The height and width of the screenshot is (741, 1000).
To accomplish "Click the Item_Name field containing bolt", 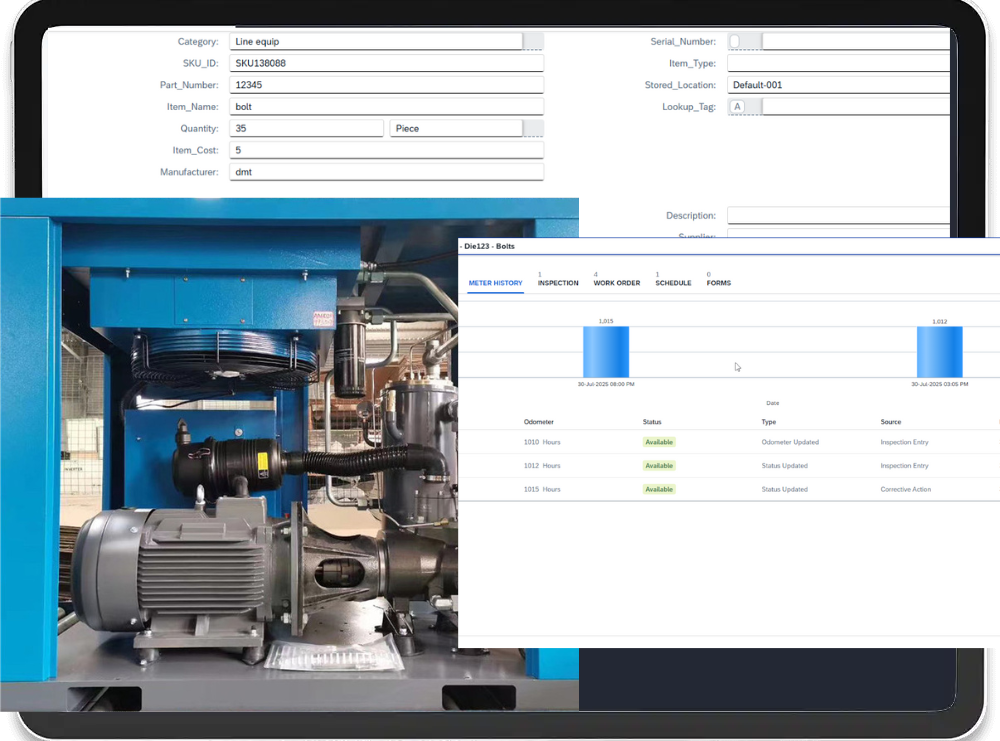I will (x=386, y=107).
